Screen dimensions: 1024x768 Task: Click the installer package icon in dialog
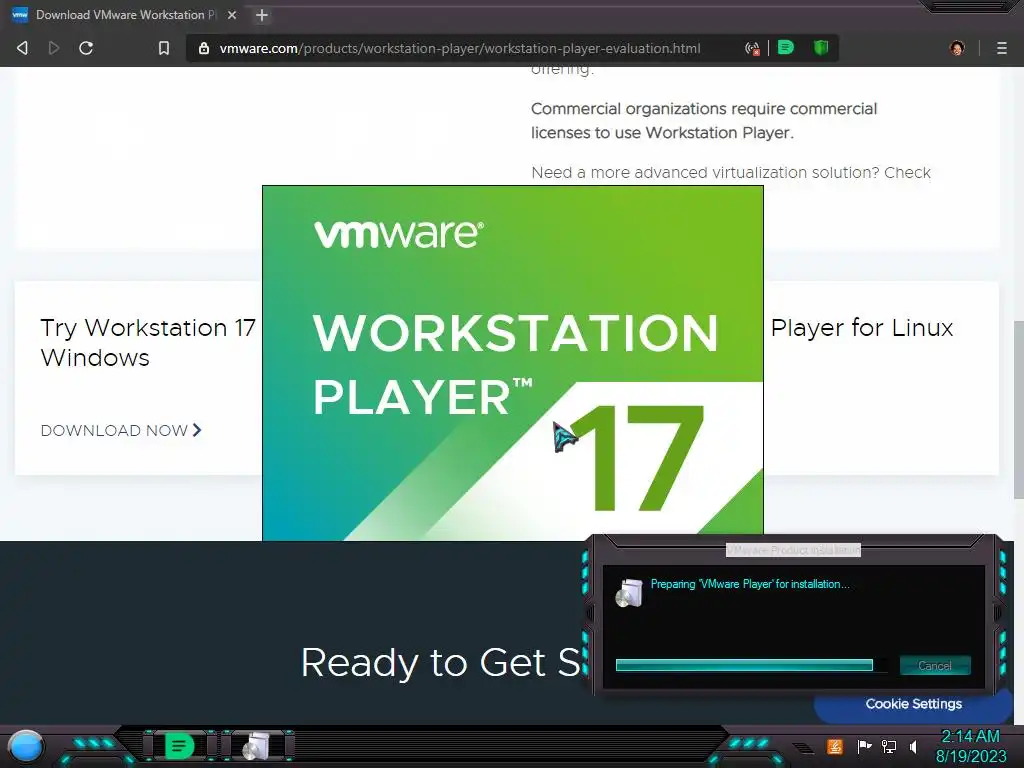[x=630, y=593]
